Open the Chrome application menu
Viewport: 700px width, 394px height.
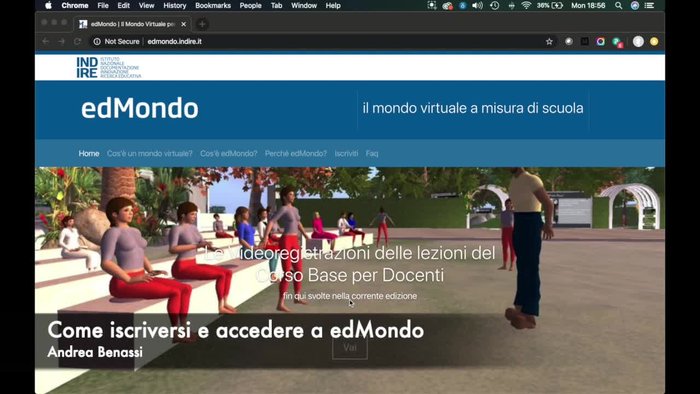[75, 5]
